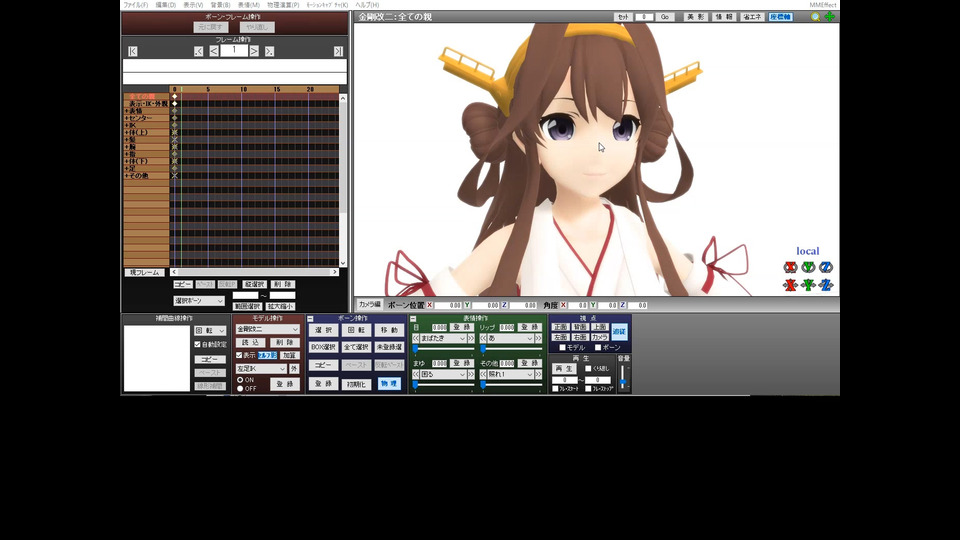
Task: Jump to the first frame with |< button
Action: pos(133,51)
